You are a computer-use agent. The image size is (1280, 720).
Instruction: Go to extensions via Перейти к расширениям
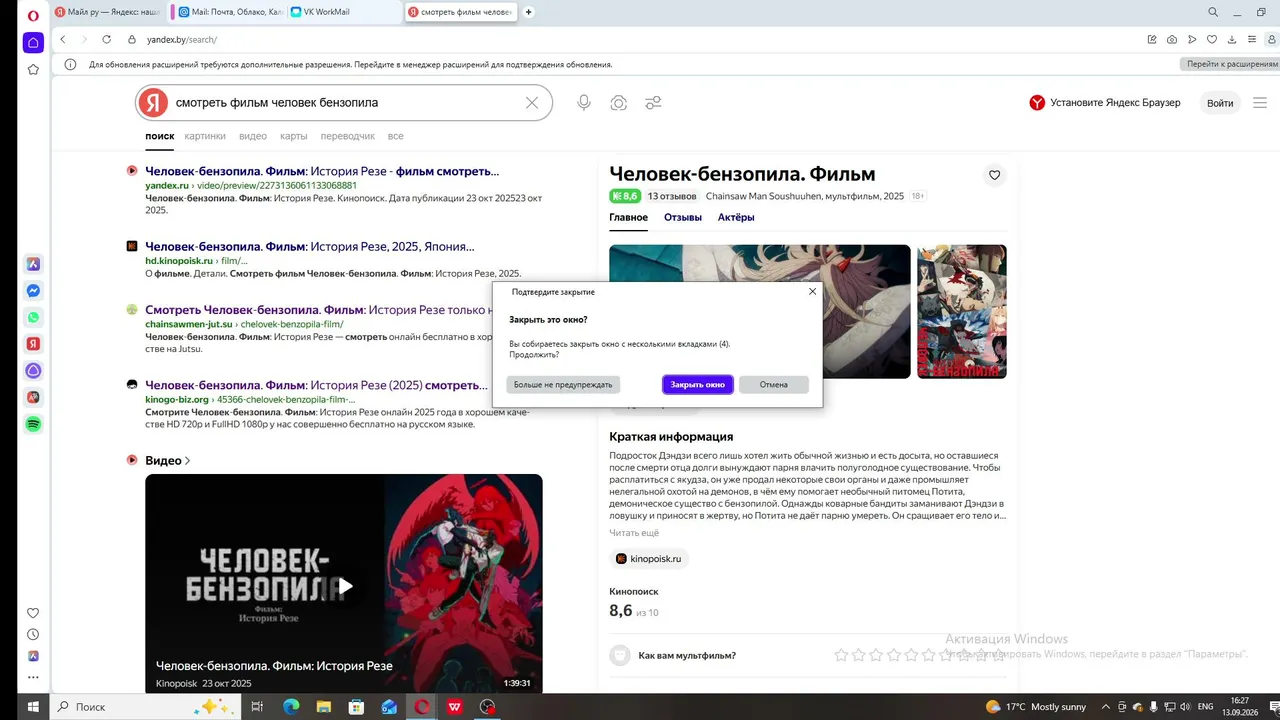(x=1229, y=64)
